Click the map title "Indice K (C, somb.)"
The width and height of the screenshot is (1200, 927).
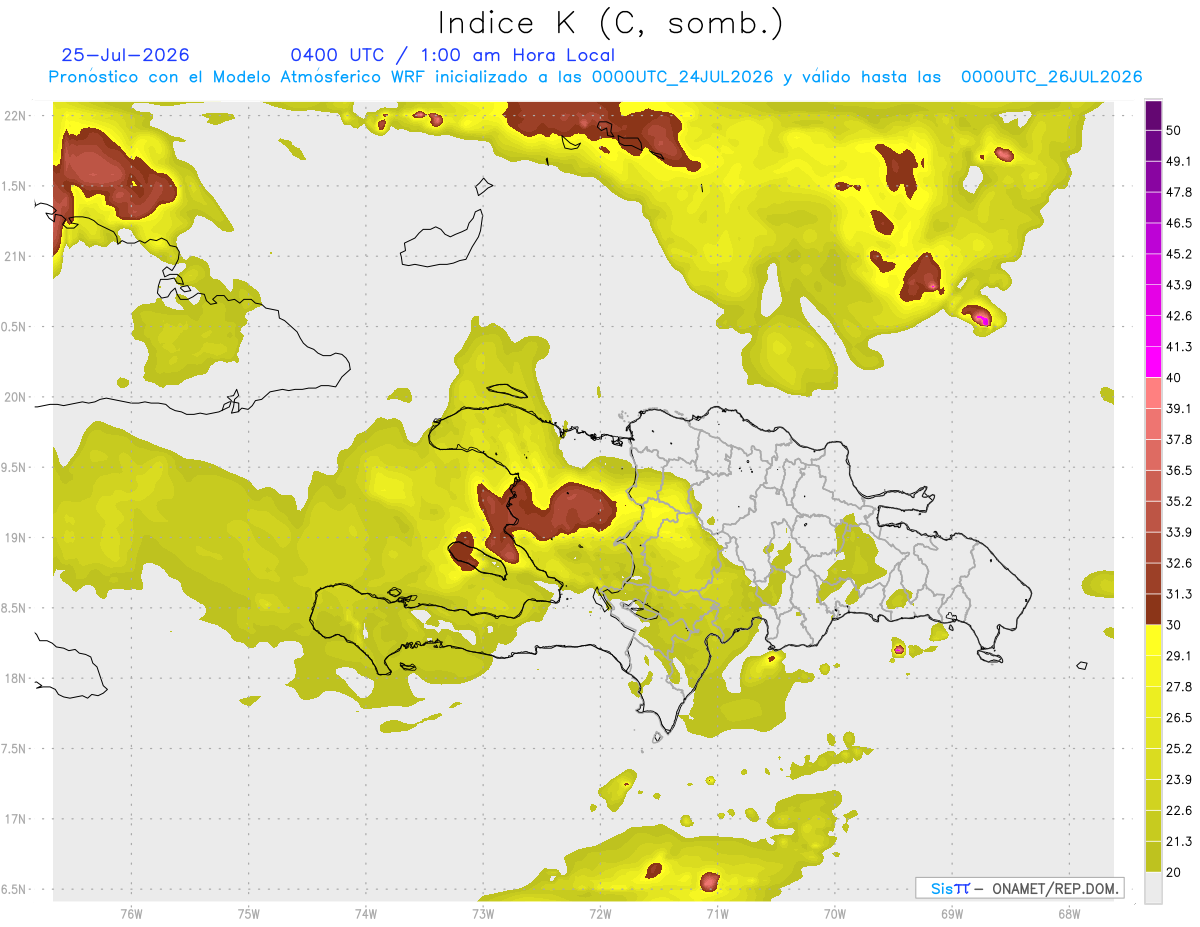610,24
